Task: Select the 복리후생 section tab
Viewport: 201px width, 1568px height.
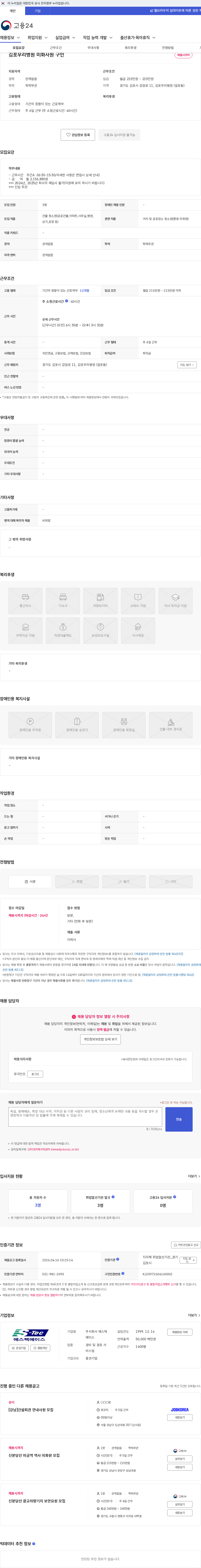Action: tap(130, 47)
